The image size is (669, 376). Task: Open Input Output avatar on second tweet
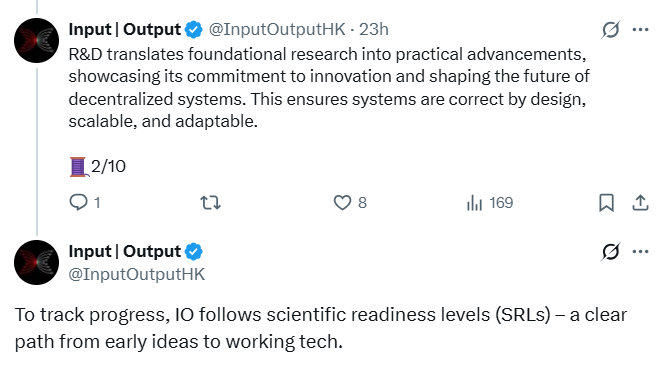37,262
